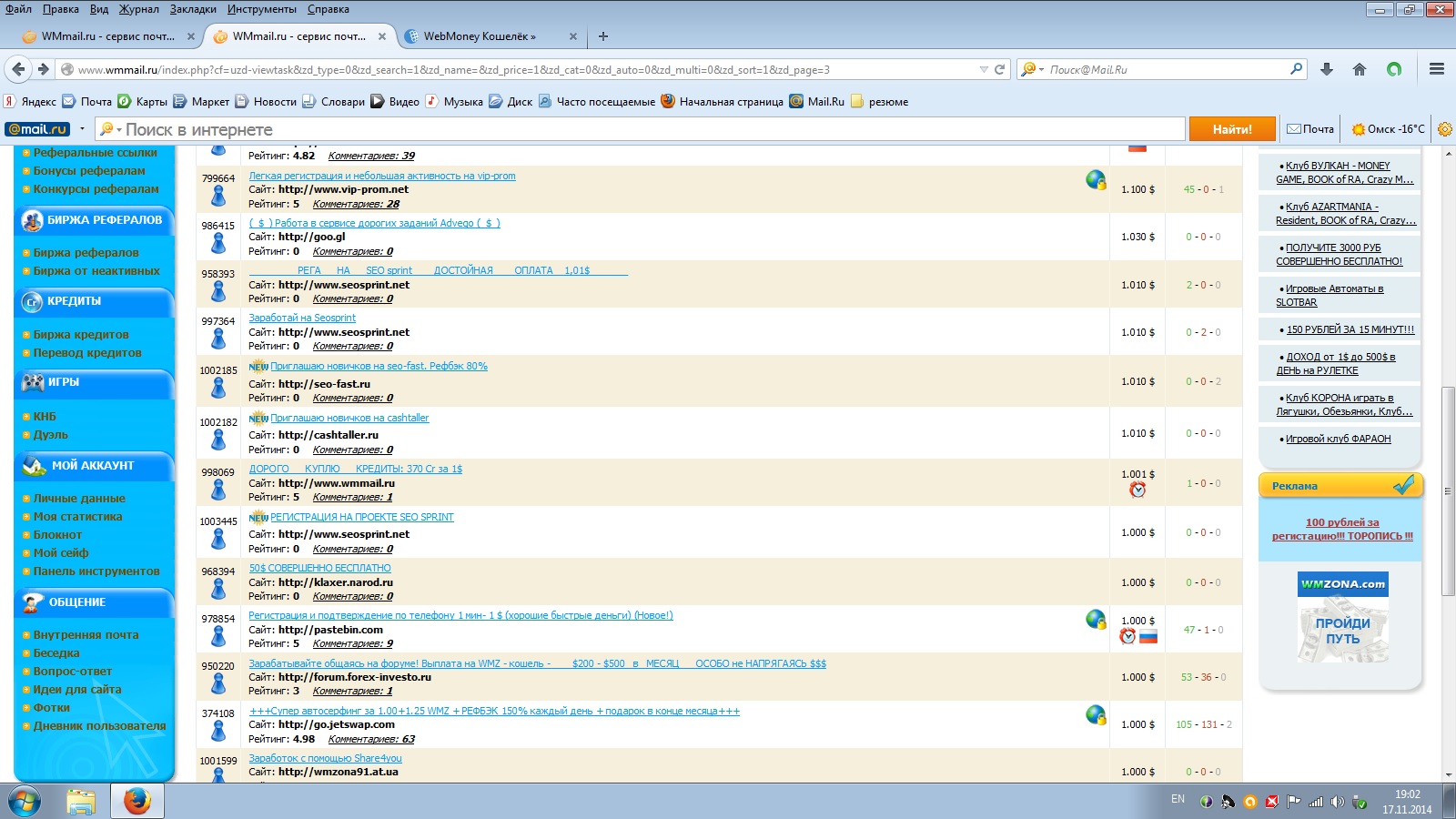The width and height of the screenshot is (1456, 819).
Task: Close the WebMoney Кошелёк tab
Action: tap(573, 36)
